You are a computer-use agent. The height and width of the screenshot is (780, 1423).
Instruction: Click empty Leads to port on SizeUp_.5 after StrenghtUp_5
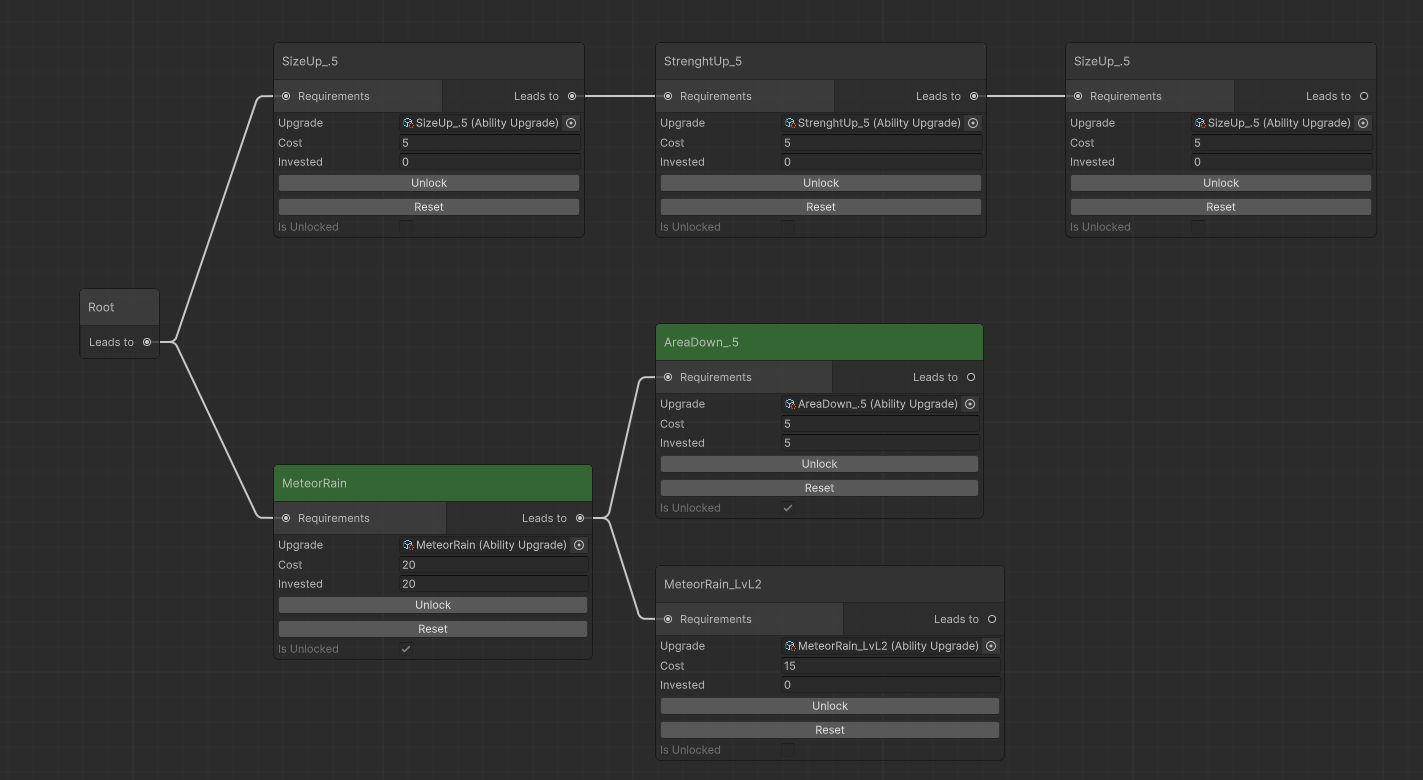(1364, 96)
